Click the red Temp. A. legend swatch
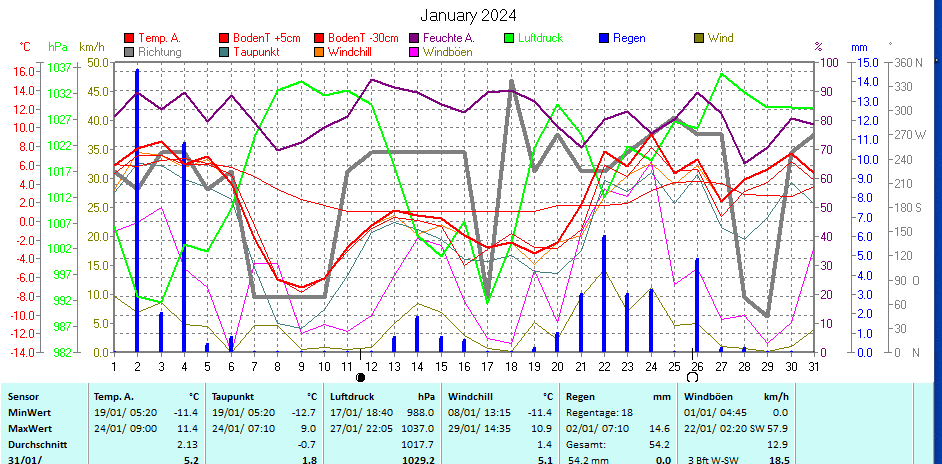Screen dimensions: 942x464 click(x=129, y=38)
